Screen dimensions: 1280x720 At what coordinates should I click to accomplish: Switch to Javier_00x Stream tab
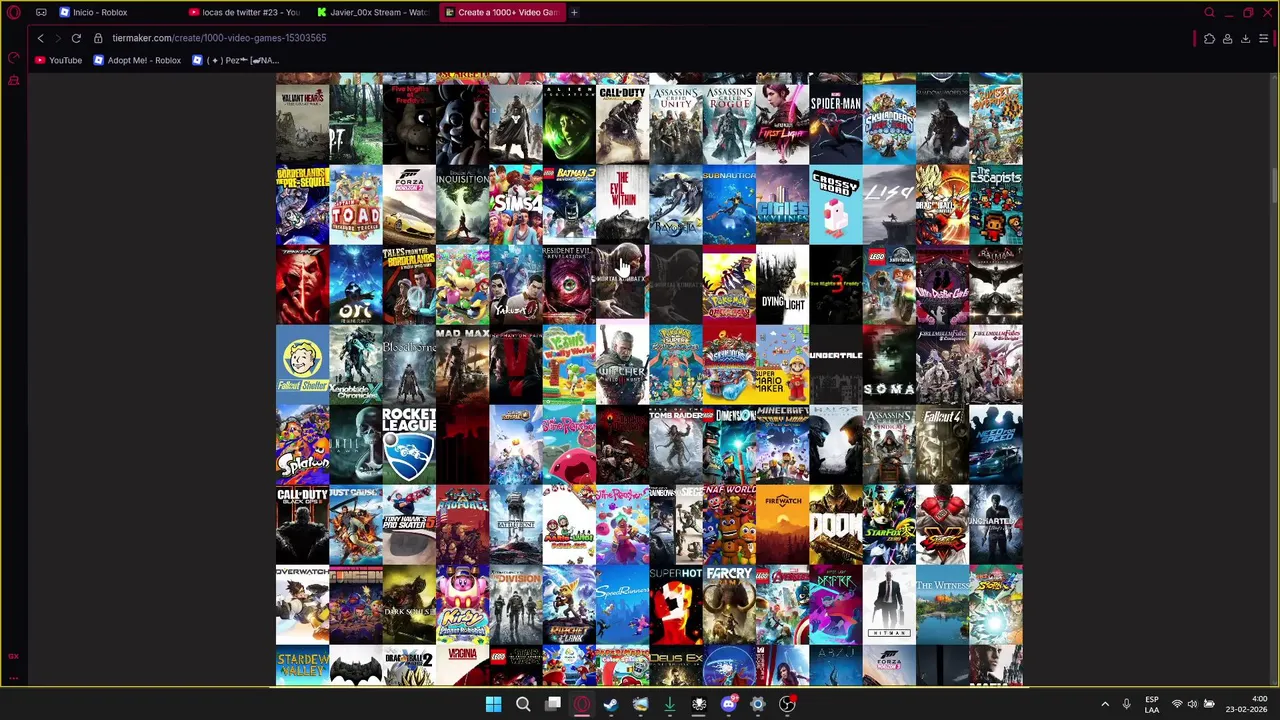373,12
